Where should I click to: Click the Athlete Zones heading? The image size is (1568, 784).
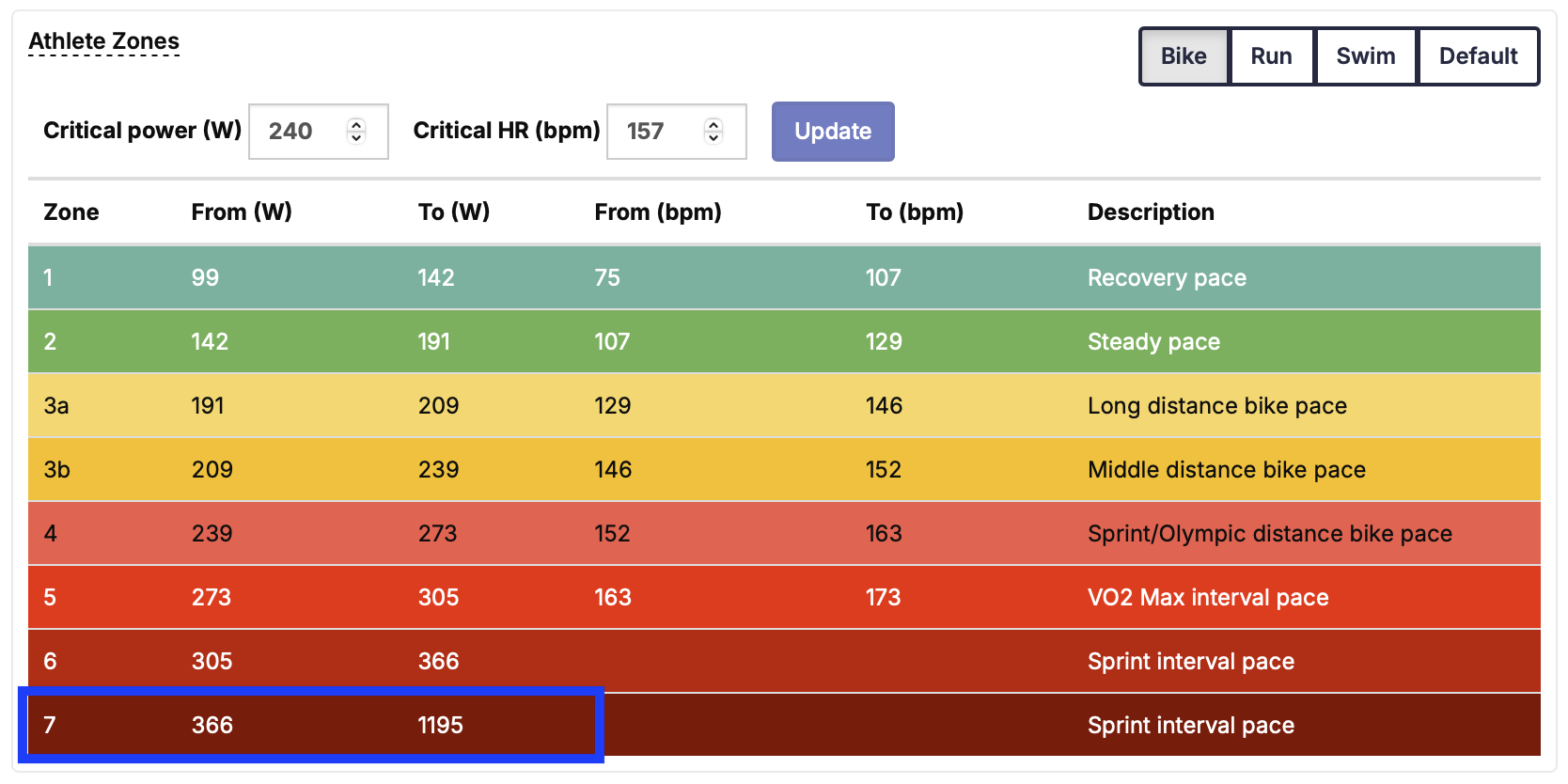103,41
